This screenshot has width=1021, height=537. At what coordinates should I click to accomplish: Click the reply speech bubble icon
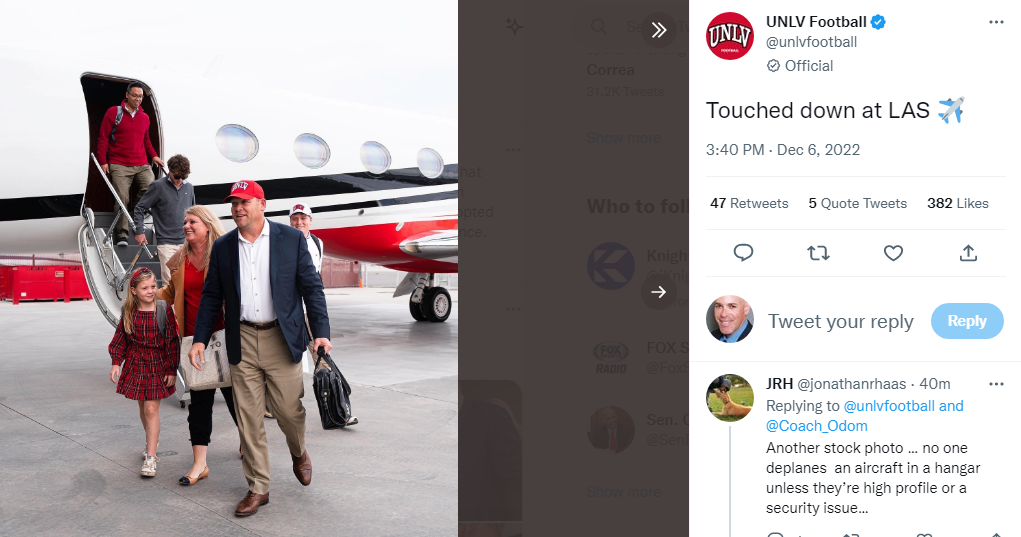click(x=743, y=253)
